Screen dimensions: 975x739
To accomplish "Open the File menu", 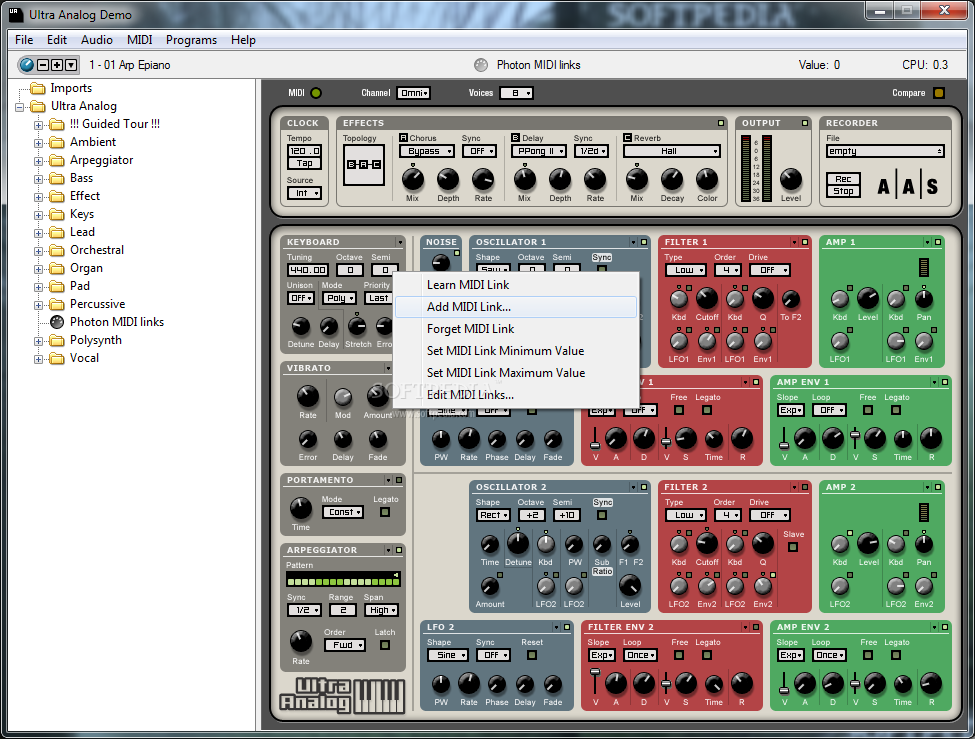I will (x=24, y=40).
